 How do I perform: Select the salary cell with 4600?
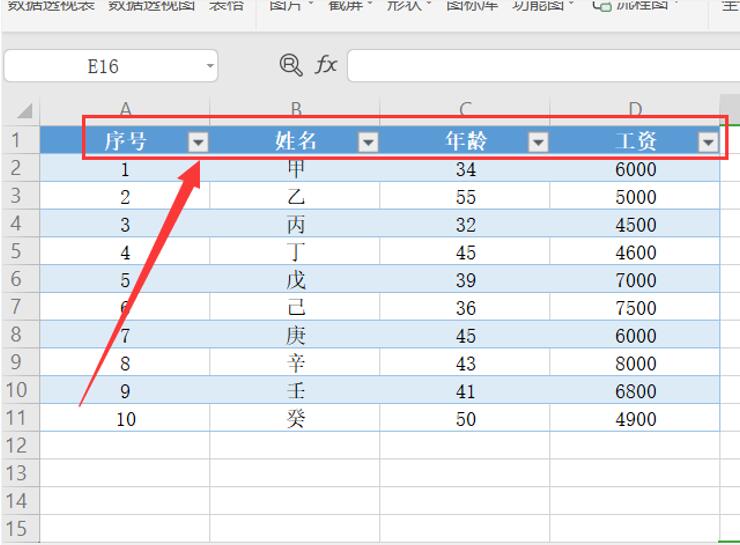coord(635,251)
